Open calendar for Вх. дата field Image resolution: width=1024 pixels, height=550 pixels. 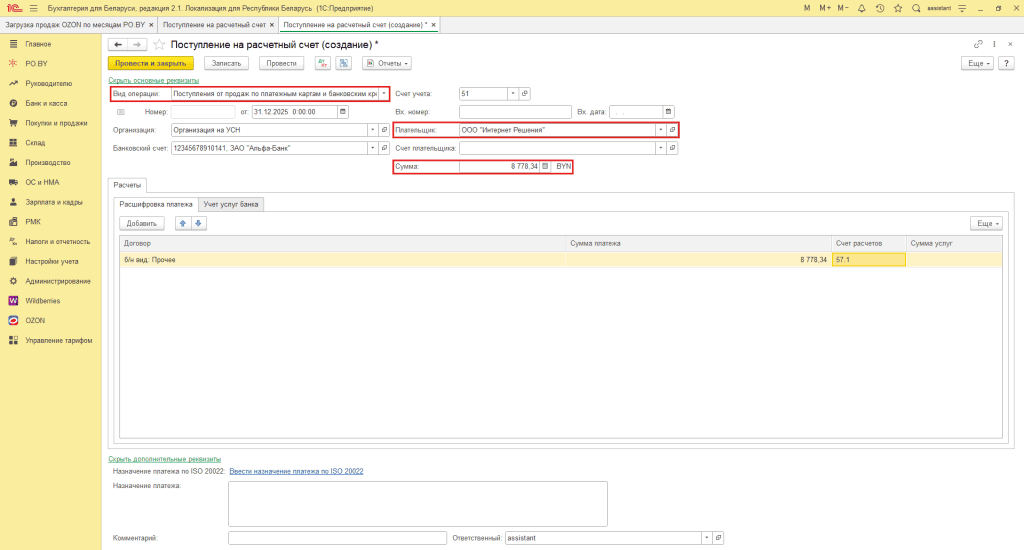(x=668, y=112)
